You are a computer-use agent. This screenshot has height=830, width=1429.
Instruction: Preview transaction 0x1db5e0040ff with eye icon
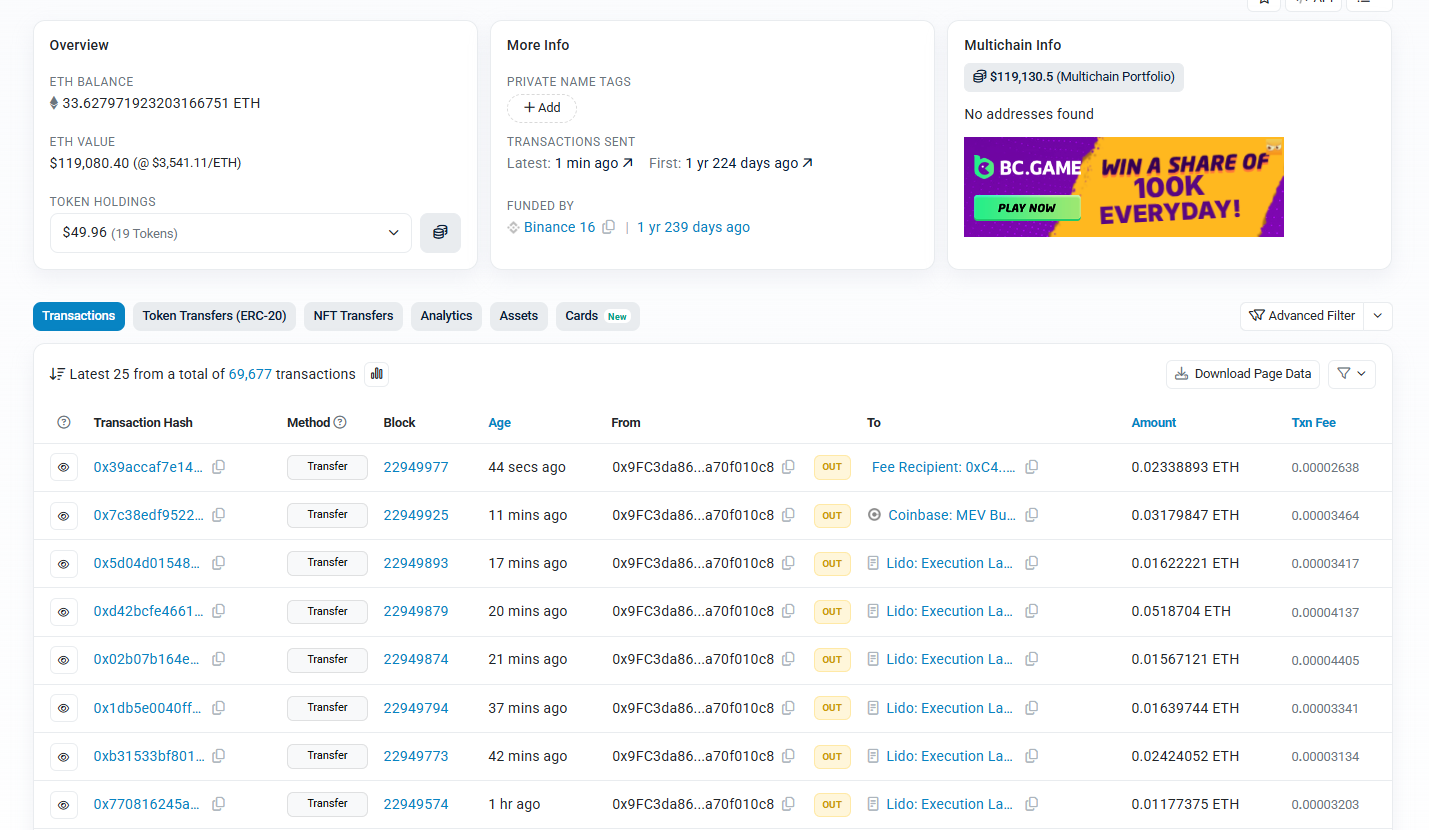64,708
